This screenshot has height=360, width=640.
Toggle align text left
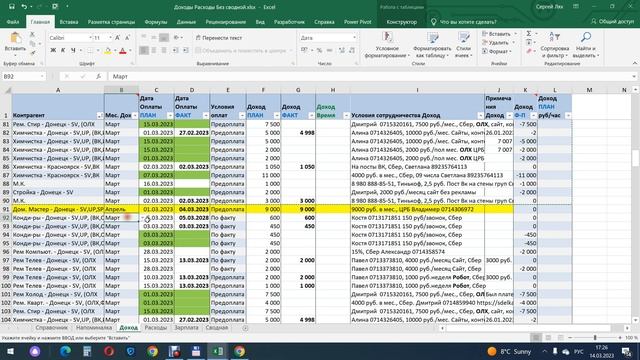click(x=144, y=50)
